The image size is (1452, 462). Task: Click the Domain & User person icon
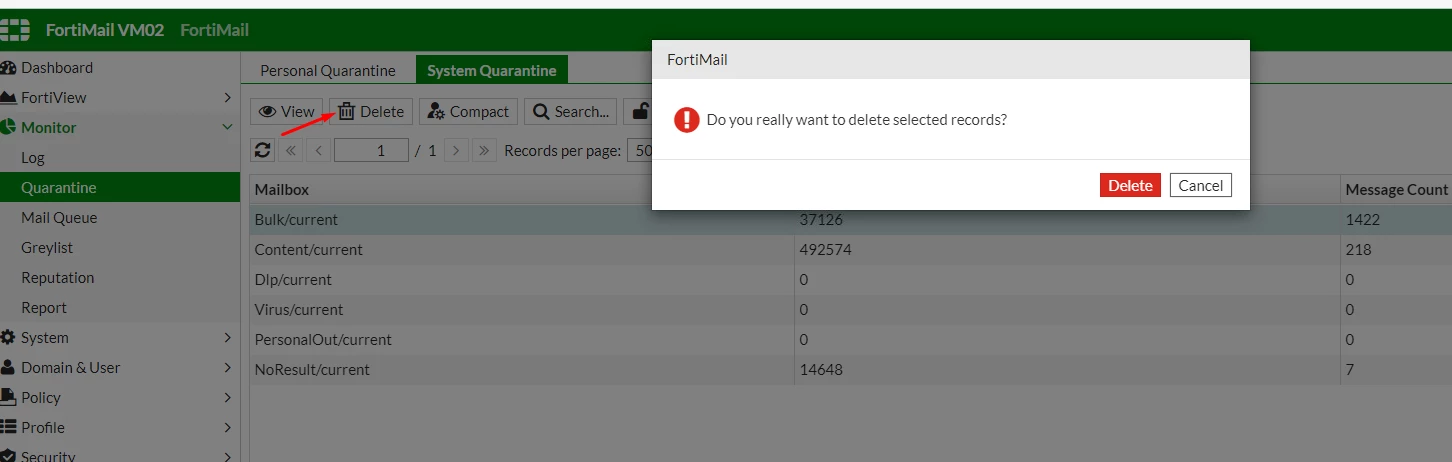(8, 368)
